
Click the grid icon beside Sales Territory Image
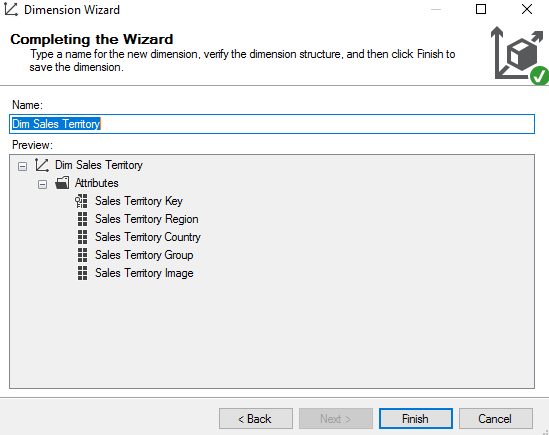point(82,273)
